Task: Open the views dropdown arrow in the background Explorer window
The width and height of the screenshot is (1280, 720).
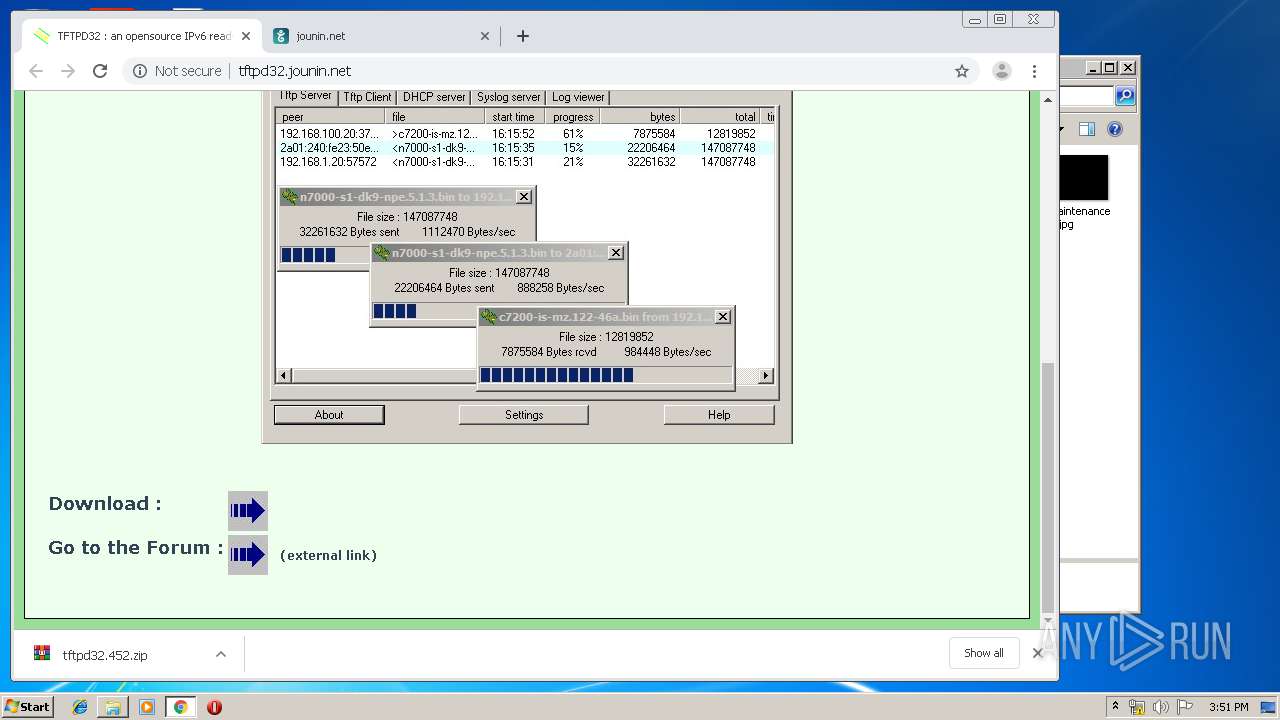Action: tap(1062, 129)
